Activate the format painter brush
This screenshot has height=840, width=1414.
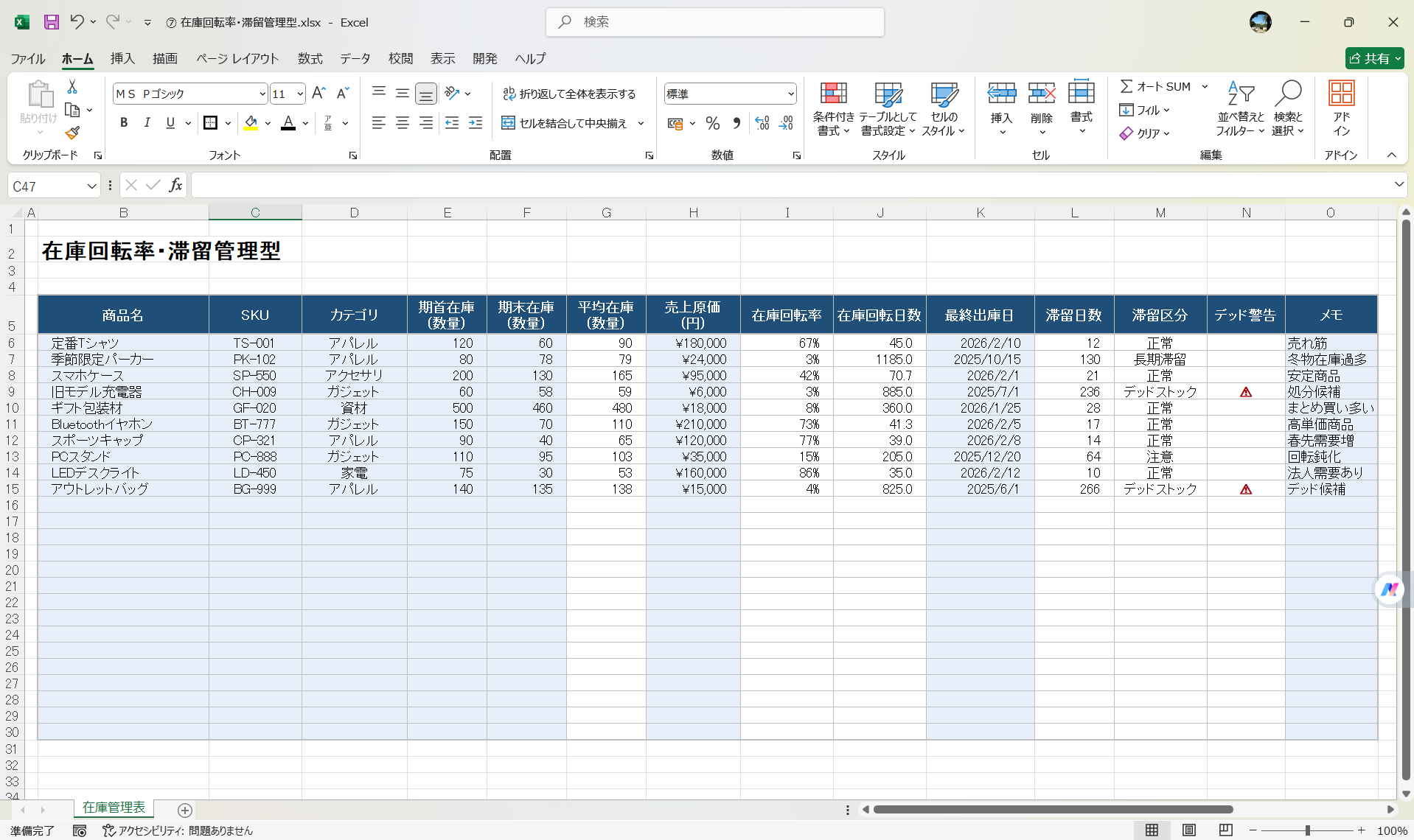(72, 133)
